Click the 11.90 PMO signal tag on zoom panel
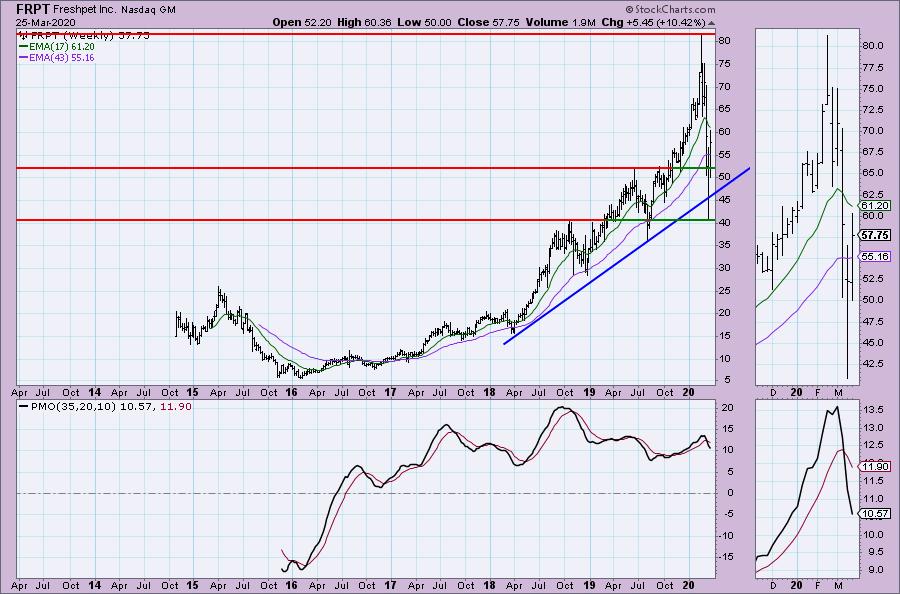 click(875, 467)
